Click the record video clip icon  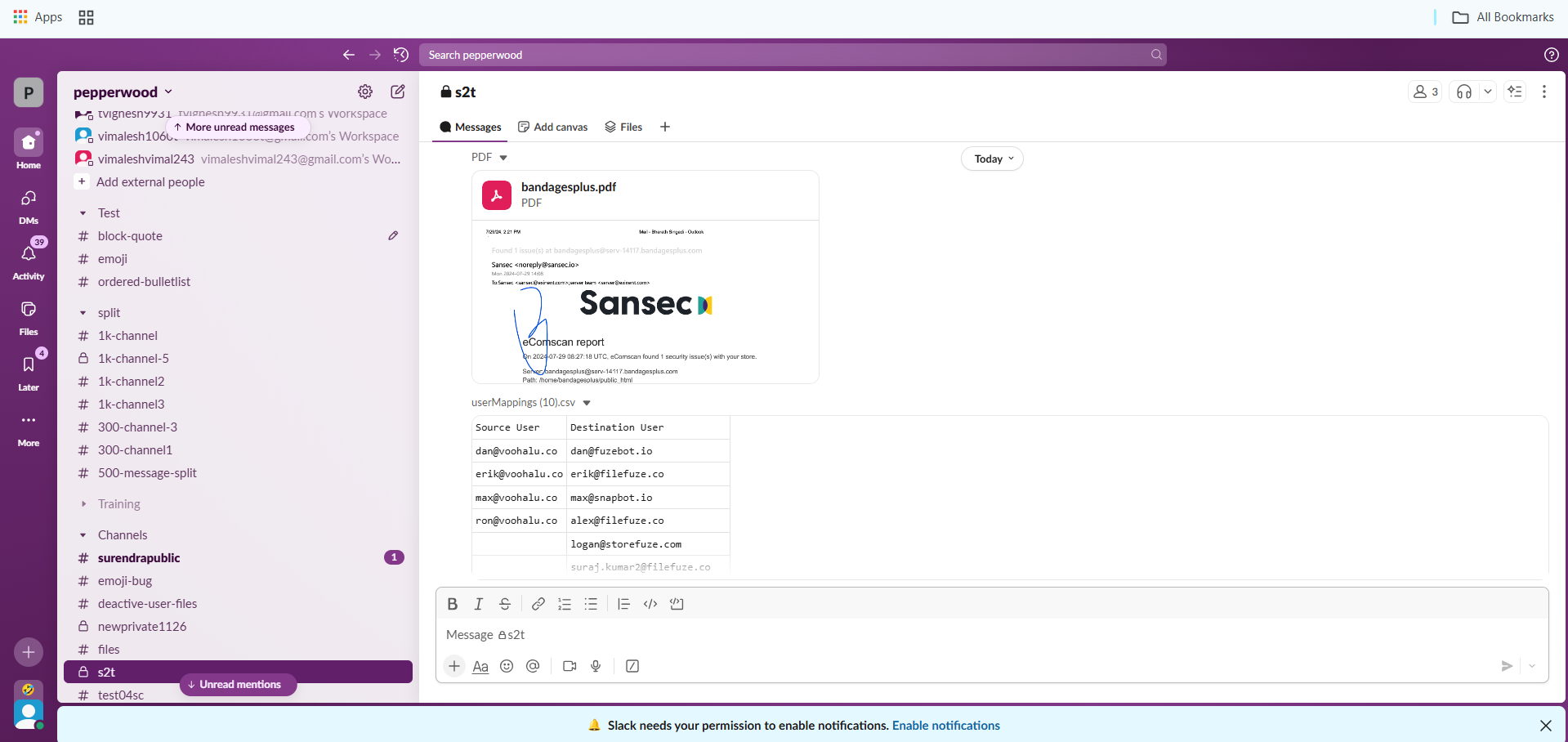point(570,666)
